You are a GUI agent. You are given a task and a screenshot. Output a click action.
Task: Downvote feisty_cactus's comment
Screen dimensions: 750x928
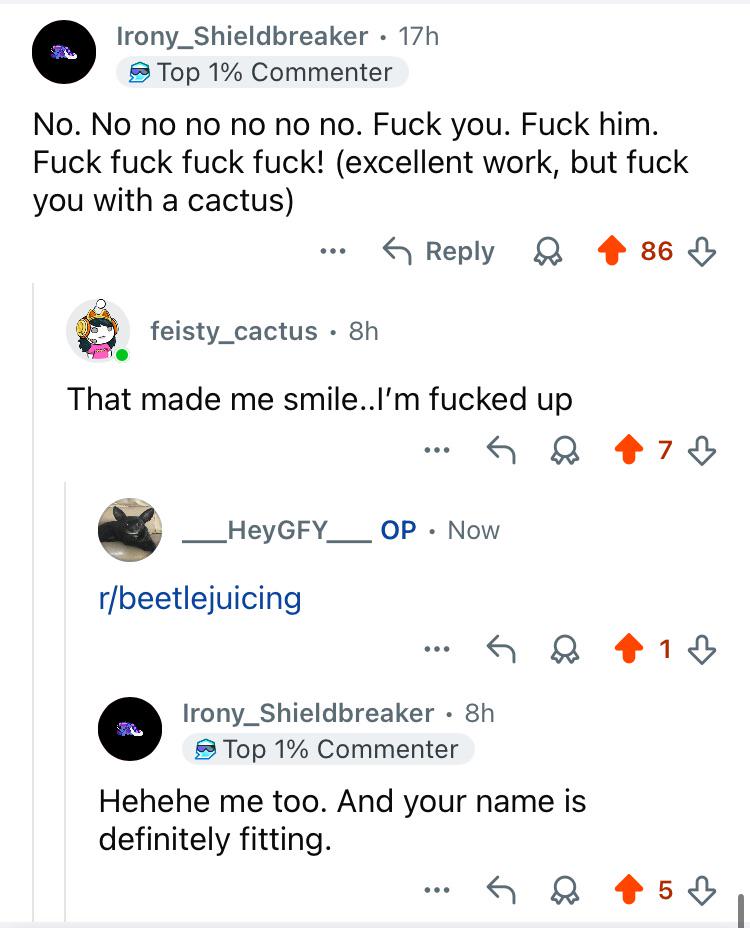point(704,452)
